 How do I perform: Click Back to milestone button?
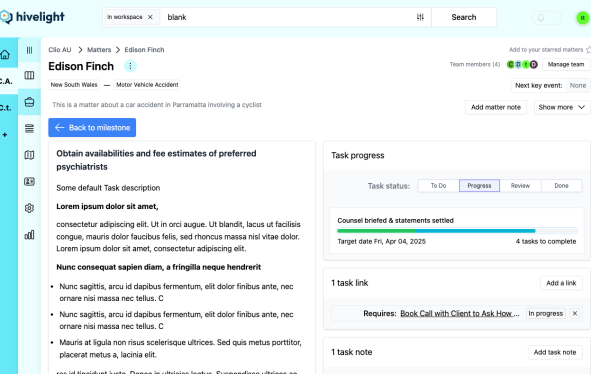click(x=92, y=128)
